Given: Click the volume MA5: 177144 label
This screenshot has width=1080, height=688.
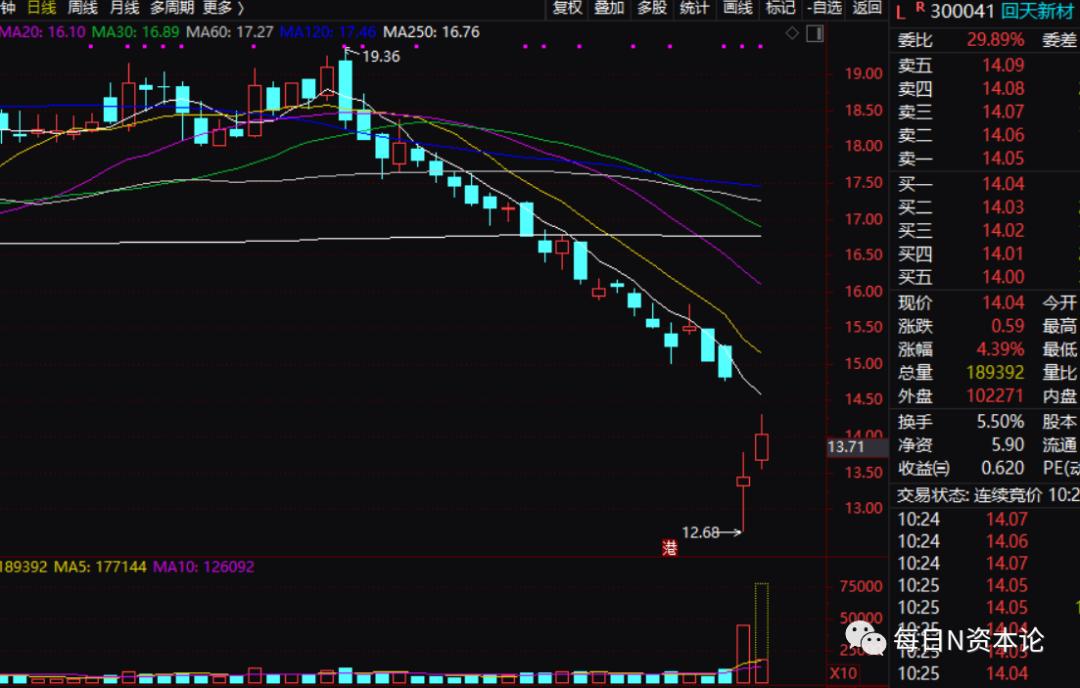Looking at the screenshot, I should [x=101, y=567].
